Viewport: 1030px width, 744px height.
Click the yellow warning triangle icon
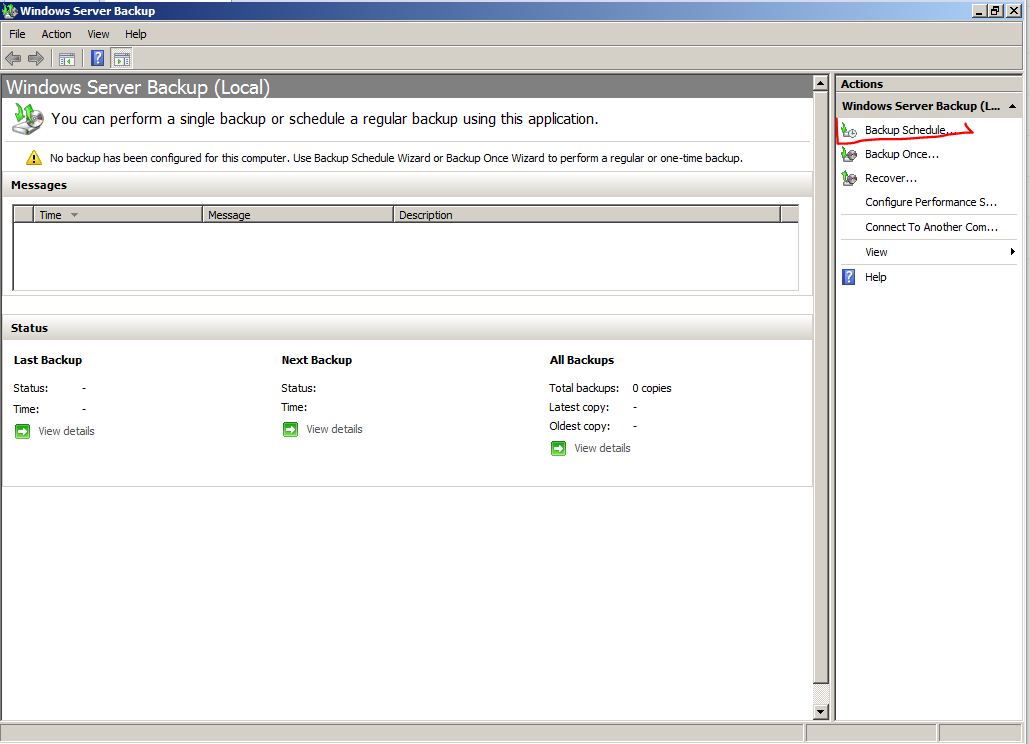click(34, 158)
